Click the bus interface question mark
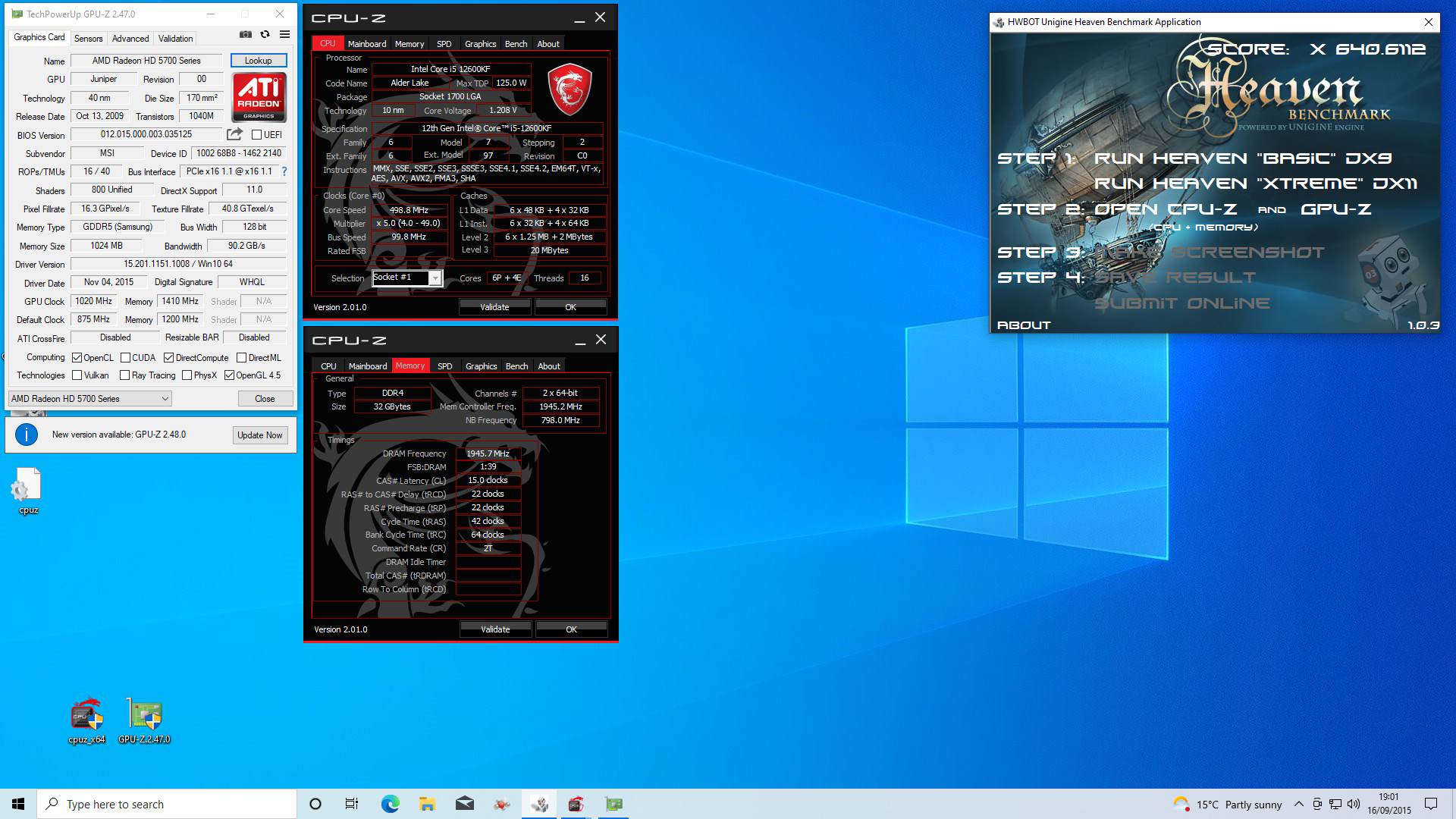 click(284, 171)
